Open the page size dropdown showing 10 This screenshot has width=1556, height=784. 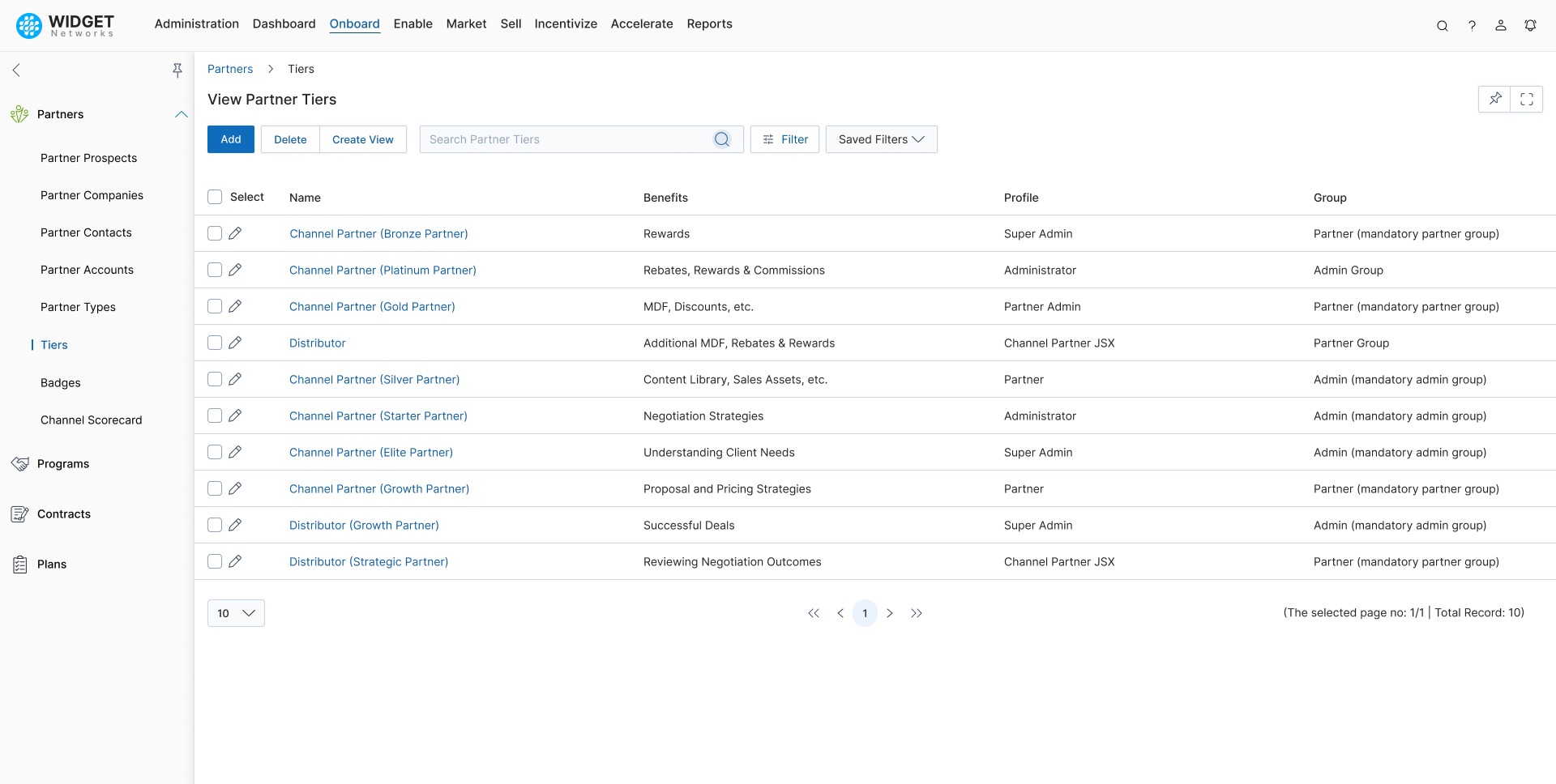[x=235, y=613]
